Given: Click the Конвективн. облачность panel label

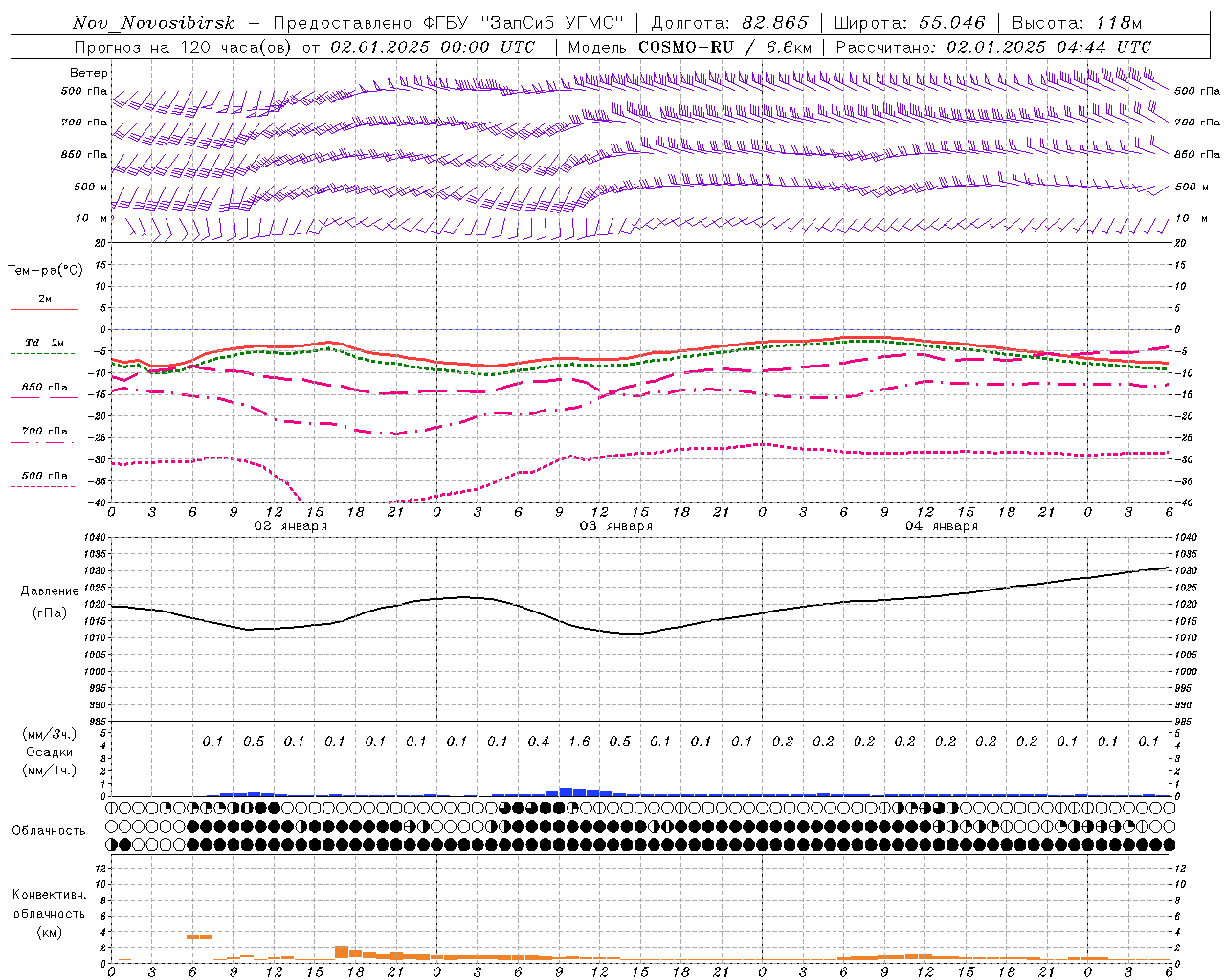Looking at the screenshot, I should (x=49, y=904).
